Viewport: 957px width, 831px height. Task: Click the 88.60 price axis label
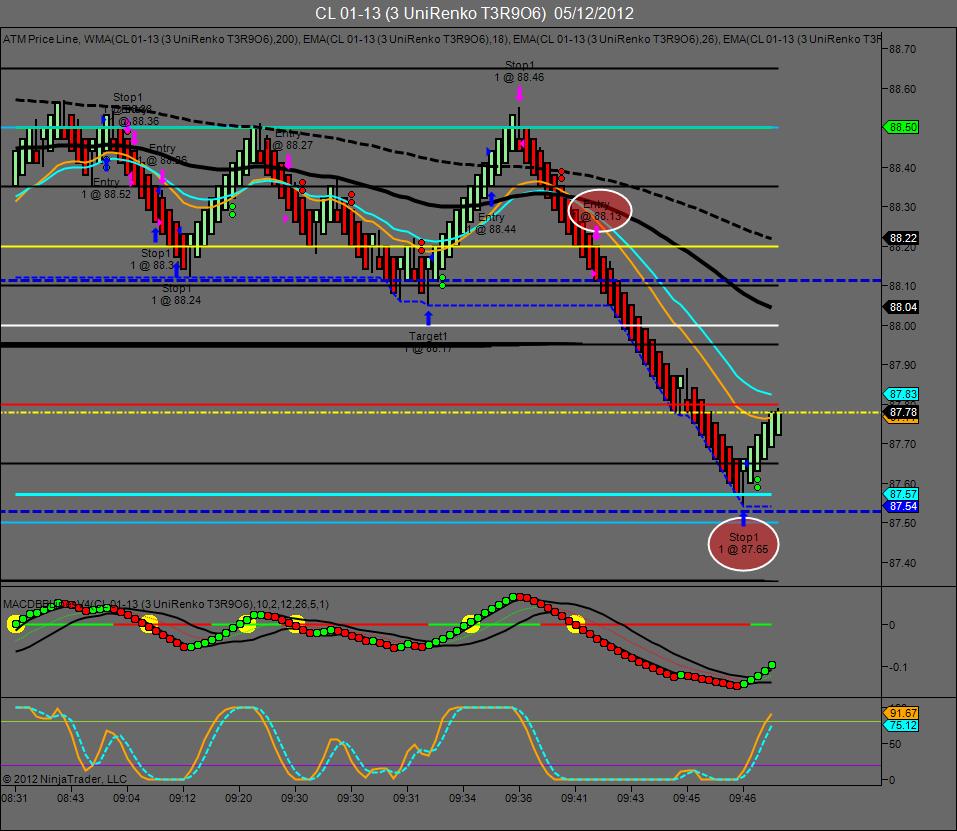(x=902, y=89)
